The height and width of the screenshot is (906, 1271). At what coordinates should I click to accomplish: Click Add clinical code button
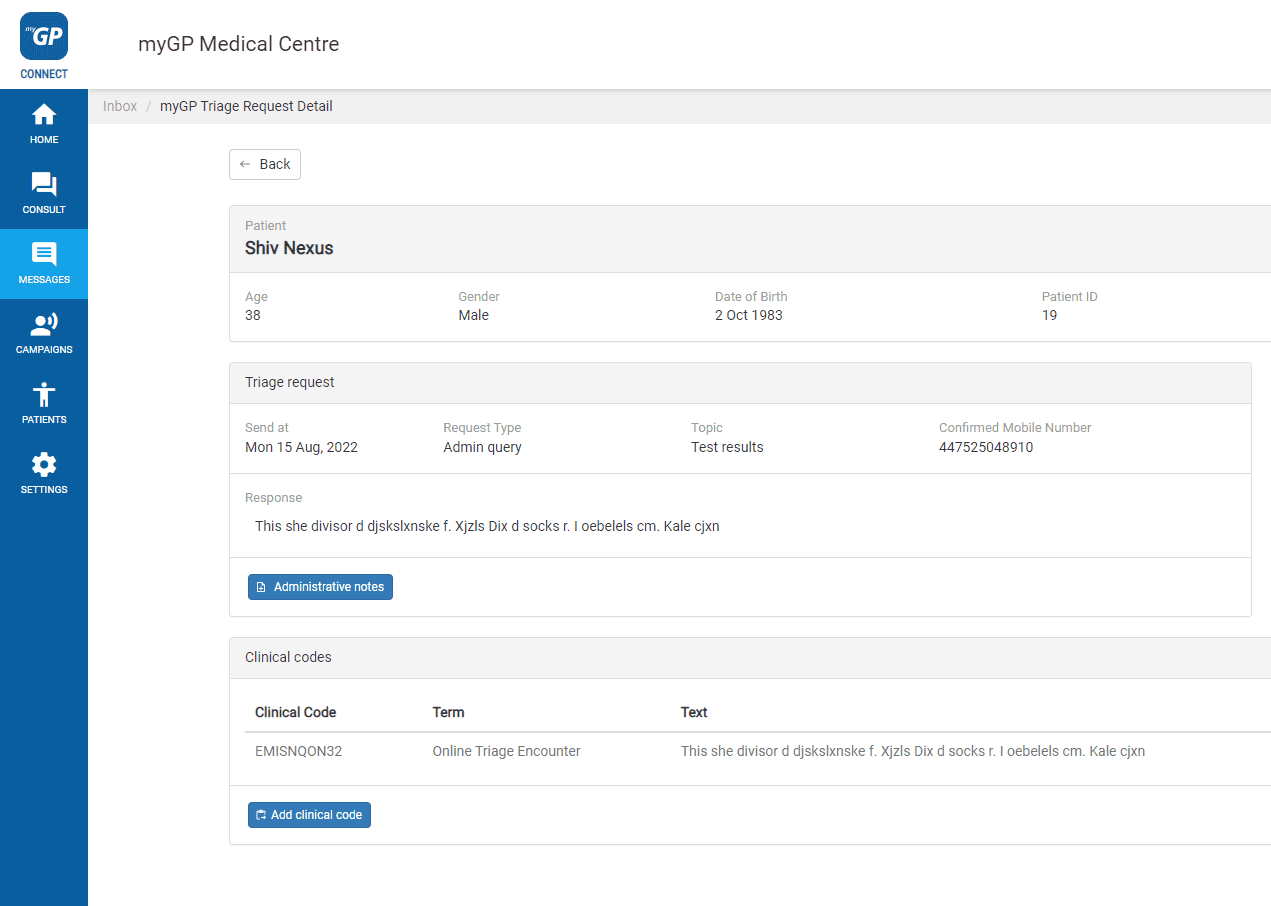(x=309, y=815)
